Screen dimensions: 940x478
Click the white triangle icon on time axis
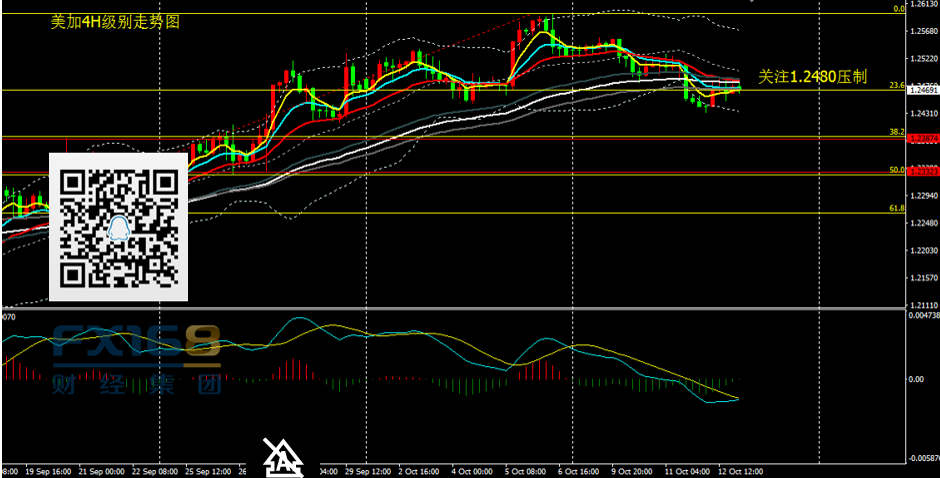pyautogui.click(x=284, y=457)
